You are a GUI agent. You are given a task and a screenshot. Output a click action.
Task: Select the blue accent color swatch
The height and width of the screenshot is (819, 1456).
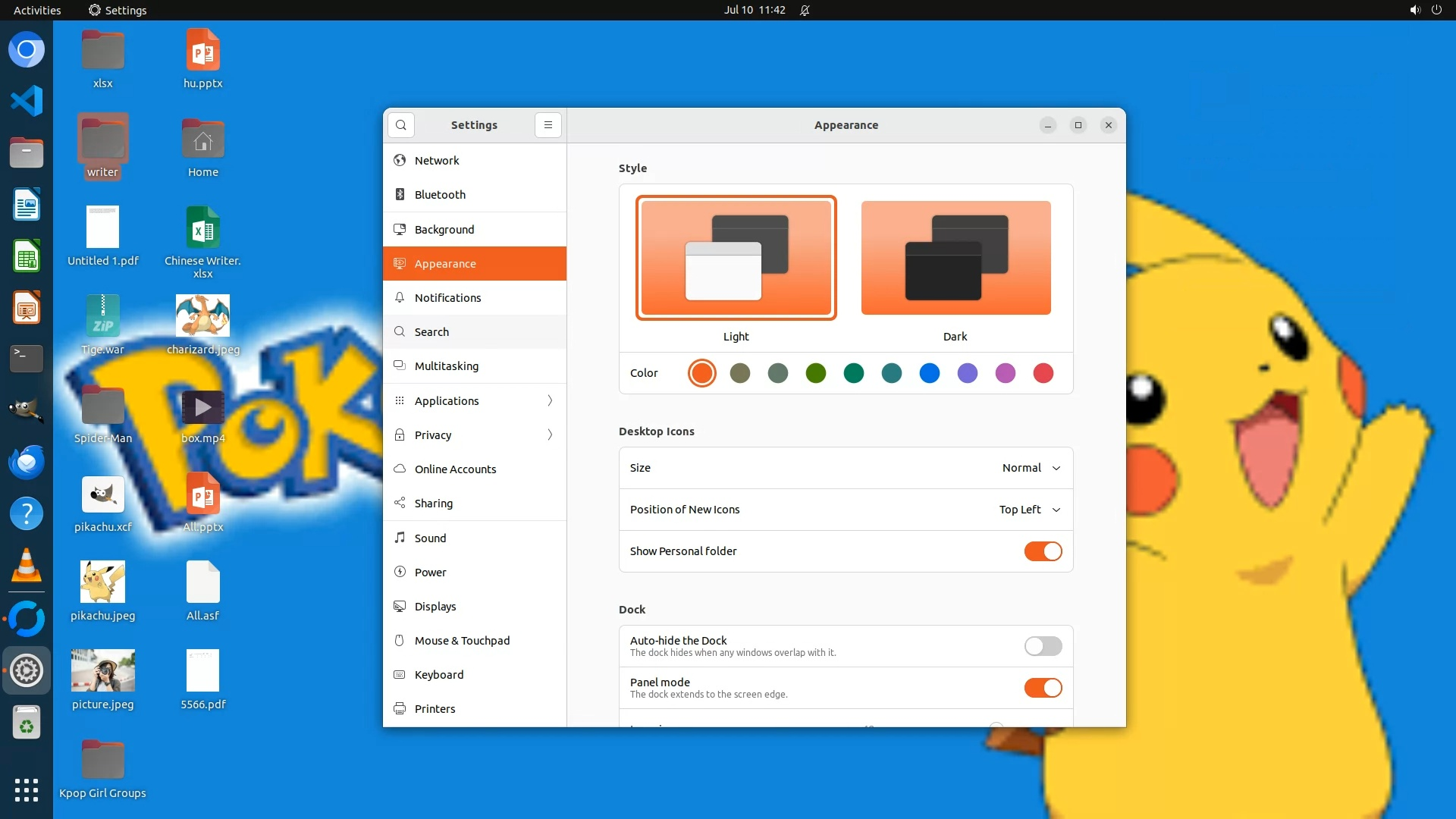point(929,373)
